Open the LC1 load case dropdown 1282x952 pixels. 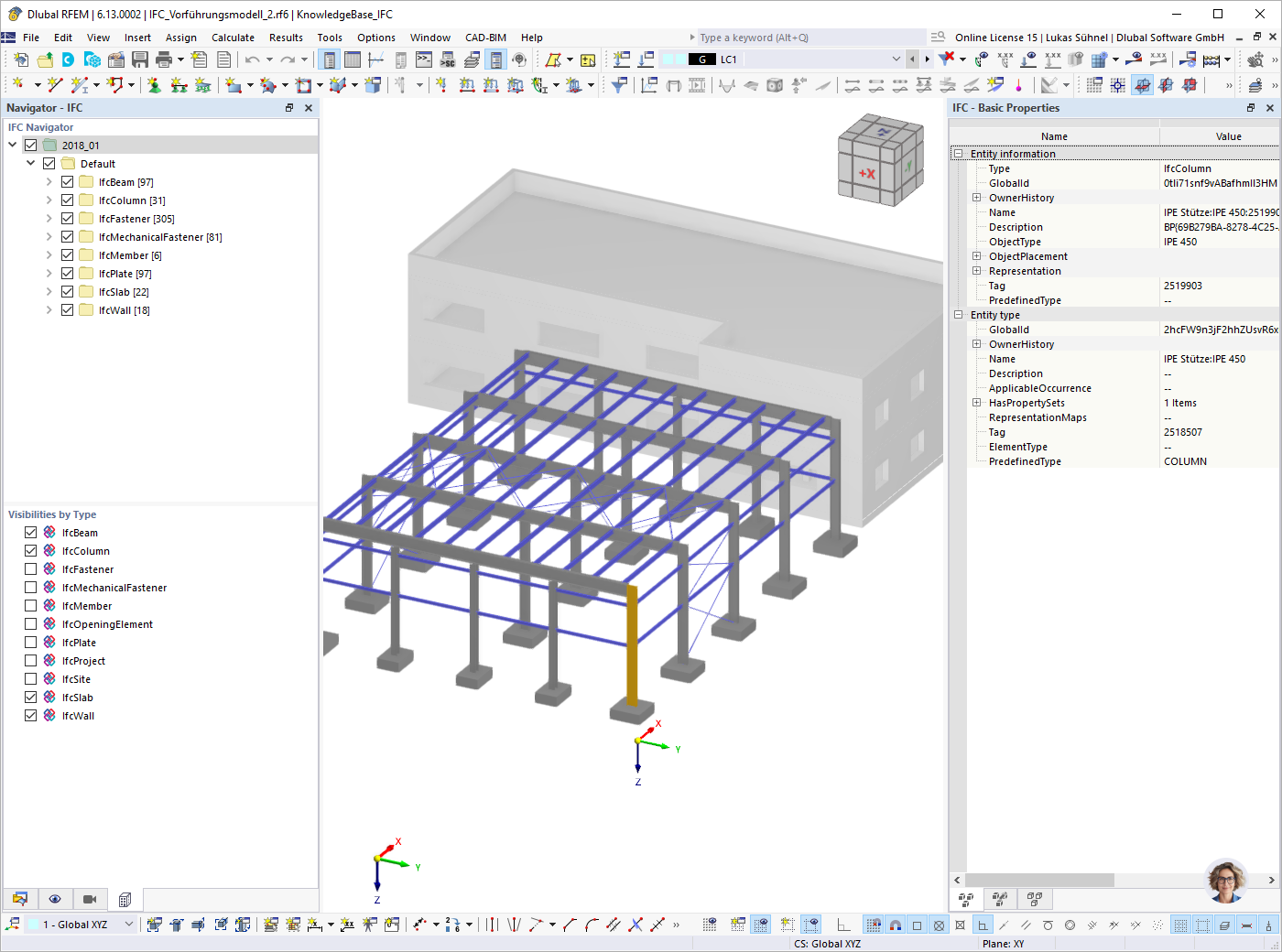click(x=896, y=59)
